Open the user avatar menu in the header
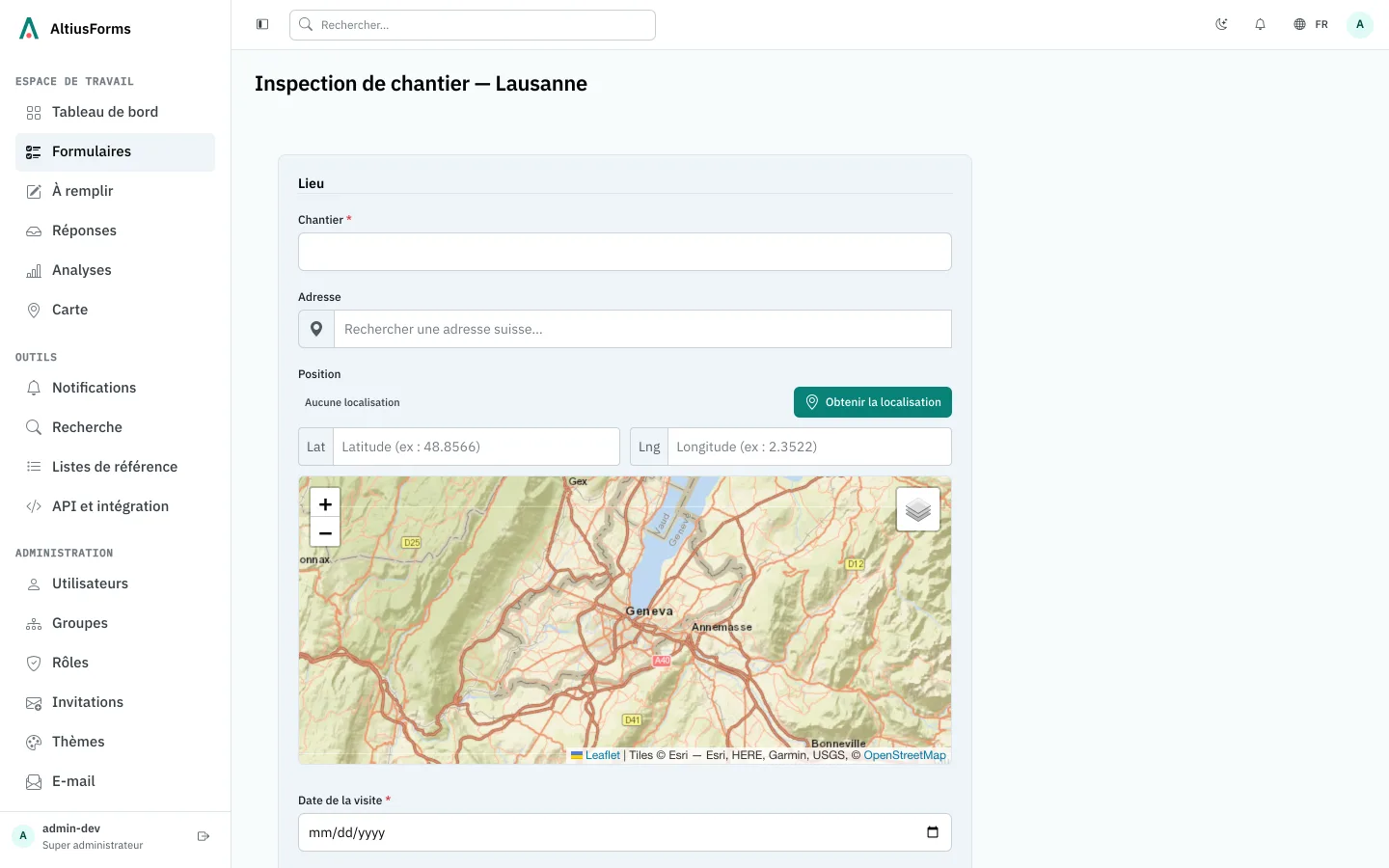This screenshot has width=1389, height=868. [1360, 24]
